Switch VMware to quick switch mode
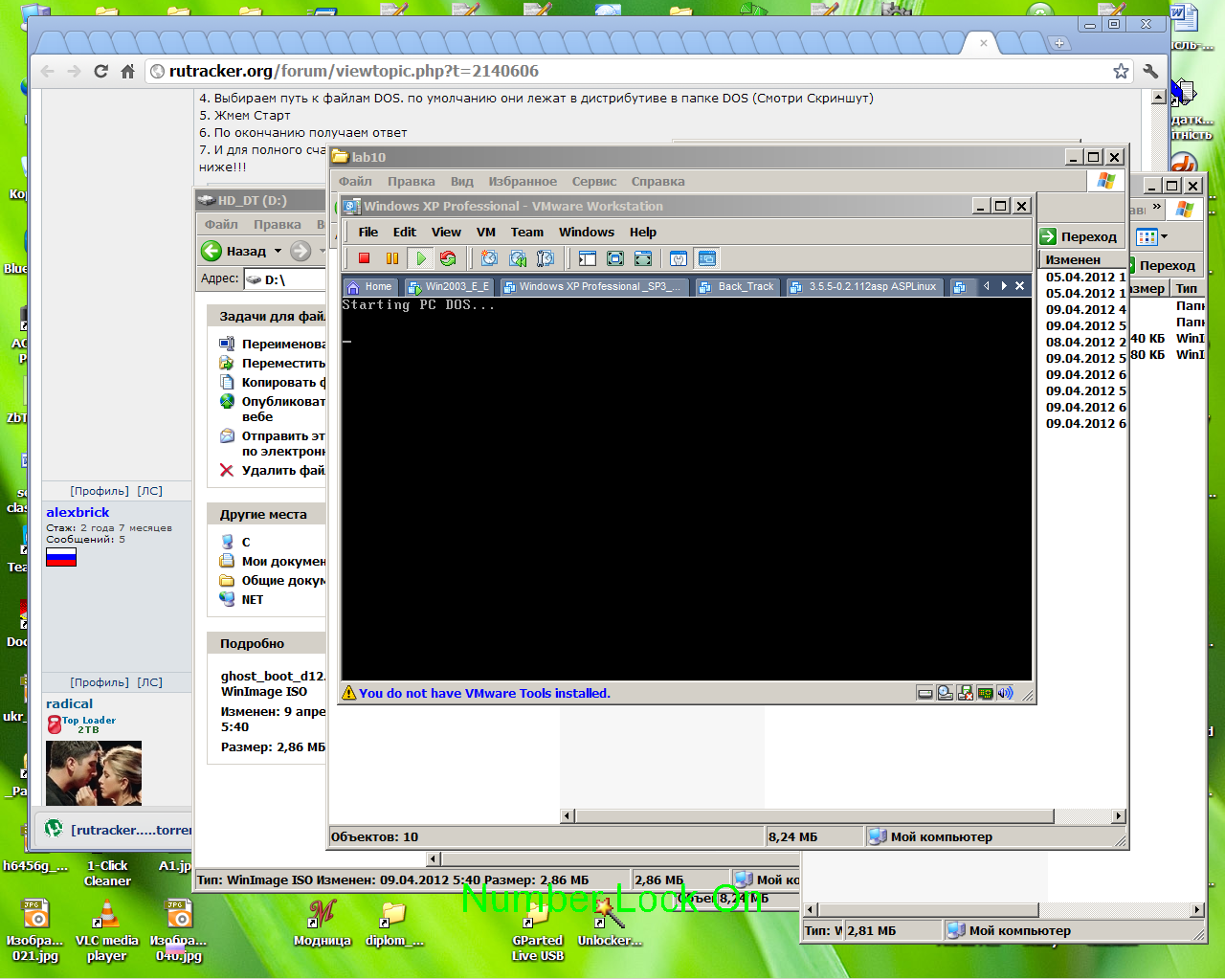Viewport: 1225px width, 980px height. click(x=615, y=258)
